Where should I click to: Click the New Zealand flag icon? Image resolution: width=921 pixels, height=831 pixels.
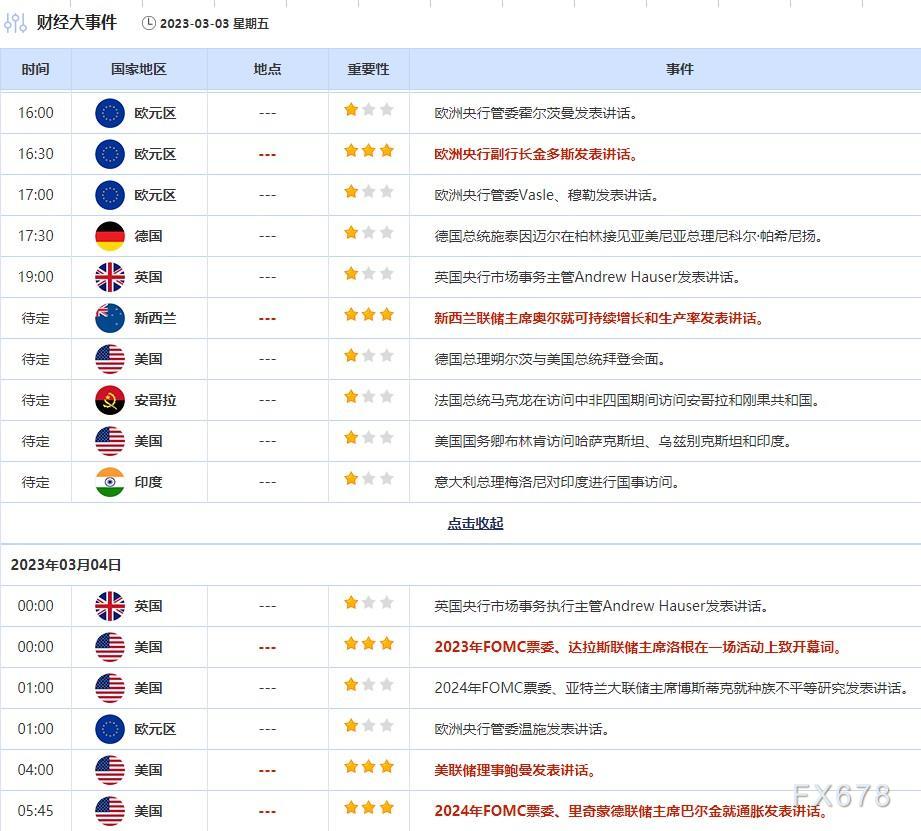point(110,318)
